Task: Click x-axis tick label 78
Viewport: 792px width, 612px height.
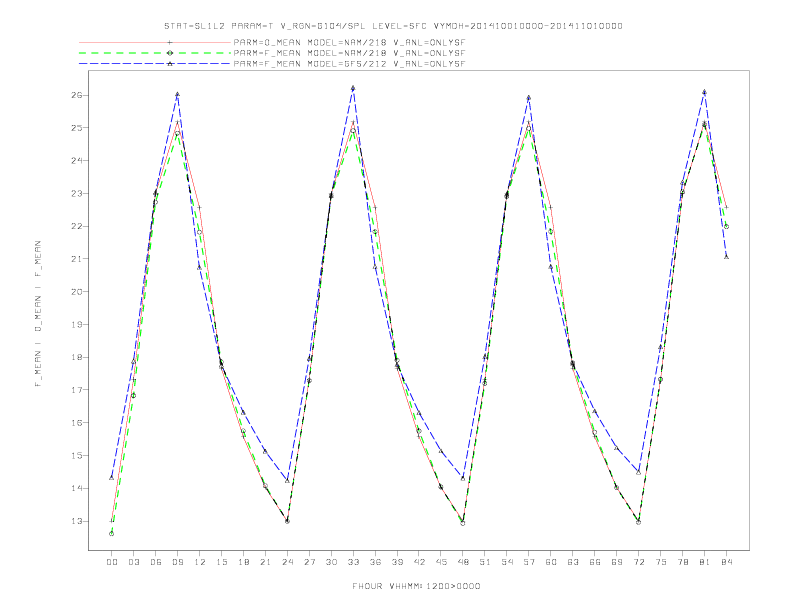Action: 682,562
